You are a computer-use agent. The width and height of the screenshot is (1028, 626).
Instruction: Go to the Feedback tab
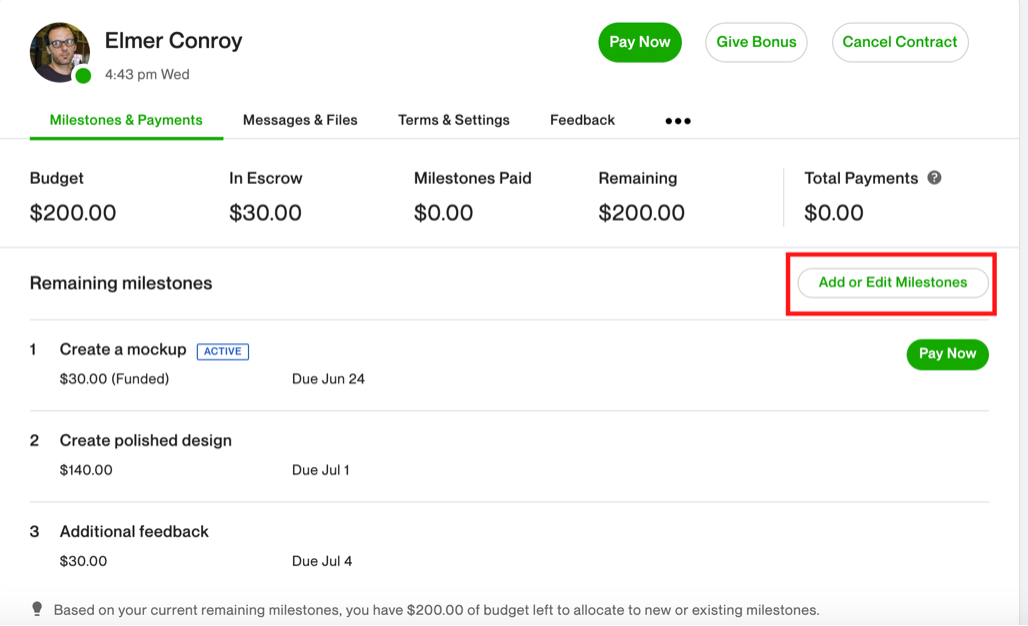point(582,120)
